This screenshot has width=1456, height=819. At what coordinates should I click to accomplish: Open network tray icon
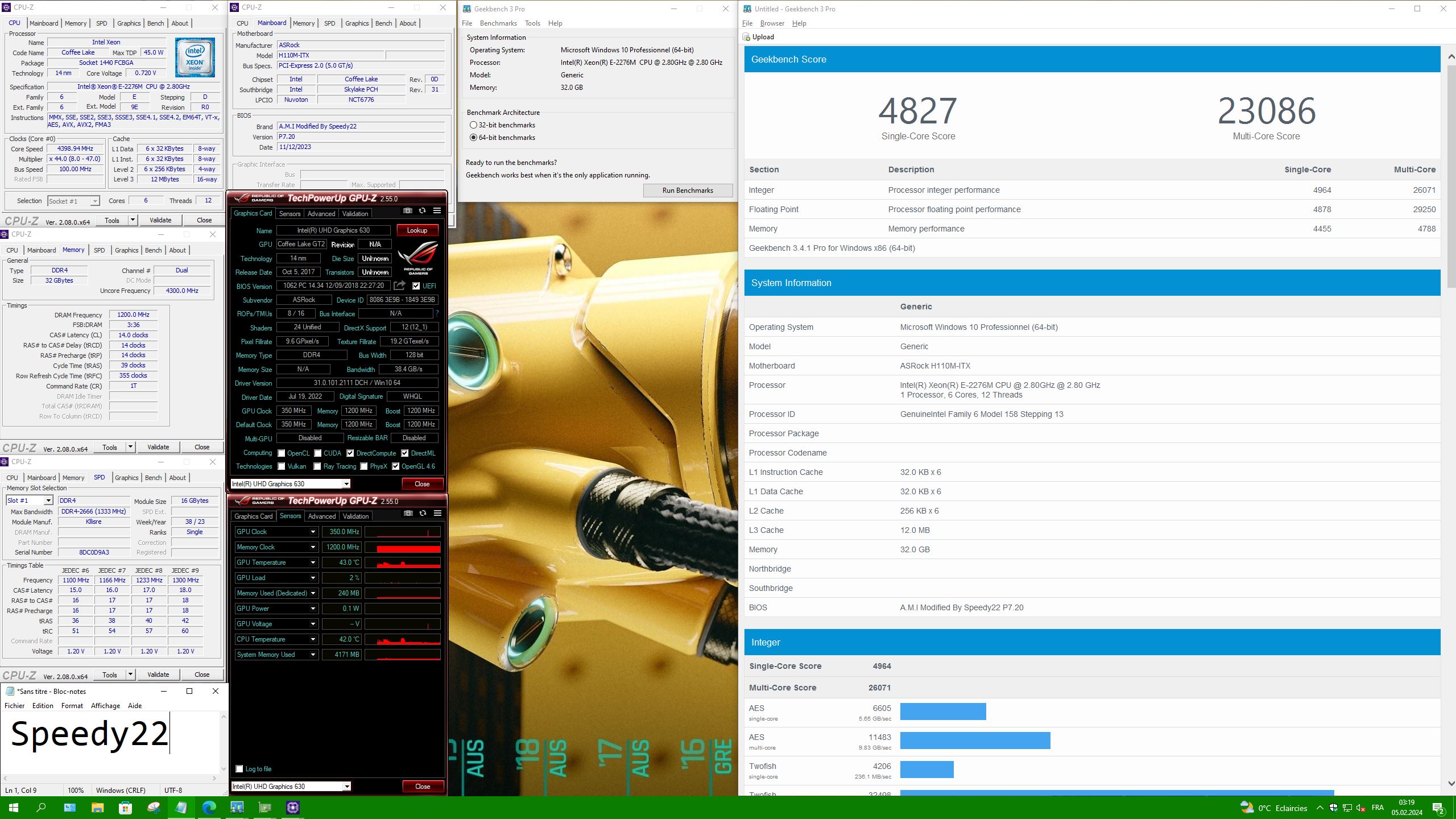(x=1347, y=808)
